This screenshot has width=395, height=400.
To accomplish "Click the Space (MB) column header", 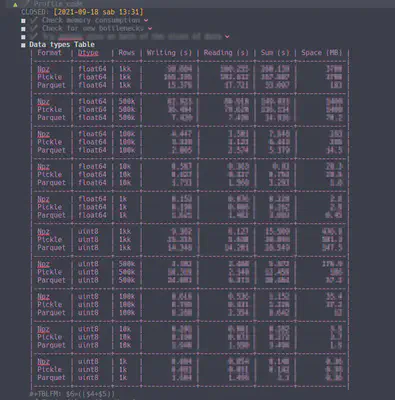I will click(322, 53).
